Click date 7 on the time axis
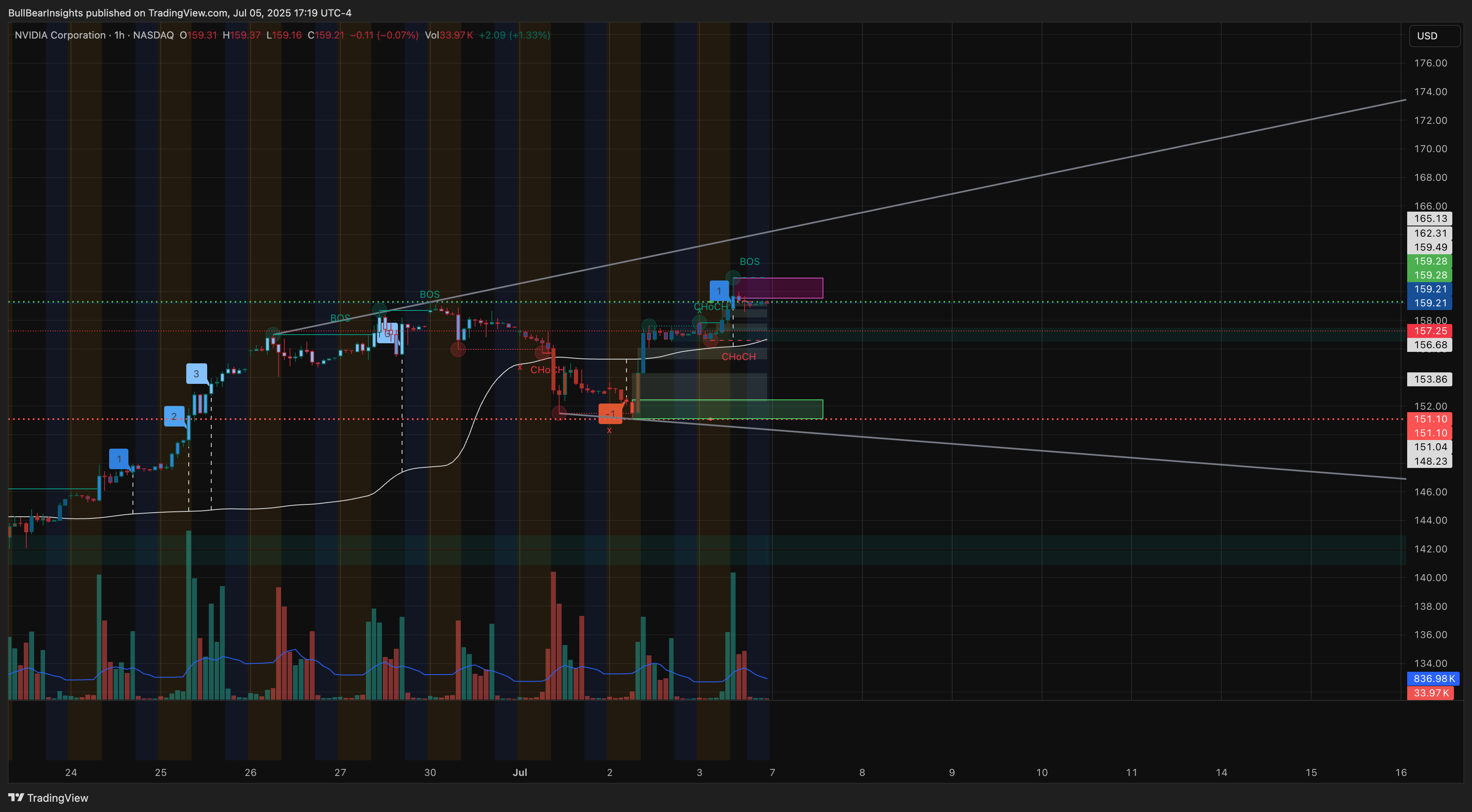This screenshot has height=812, width=1472. pyautogui.click(x=772, y=772)
